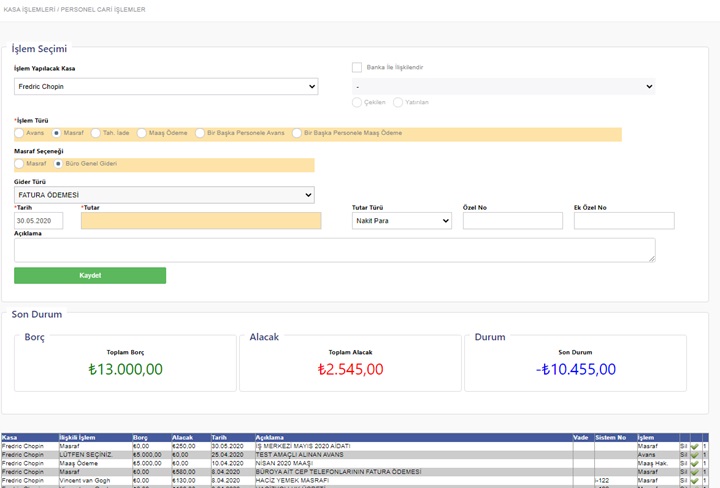
Task: Click green checkmark in HACİZ YEMEK MASRAFI row
Action: [x=694, y=480]
